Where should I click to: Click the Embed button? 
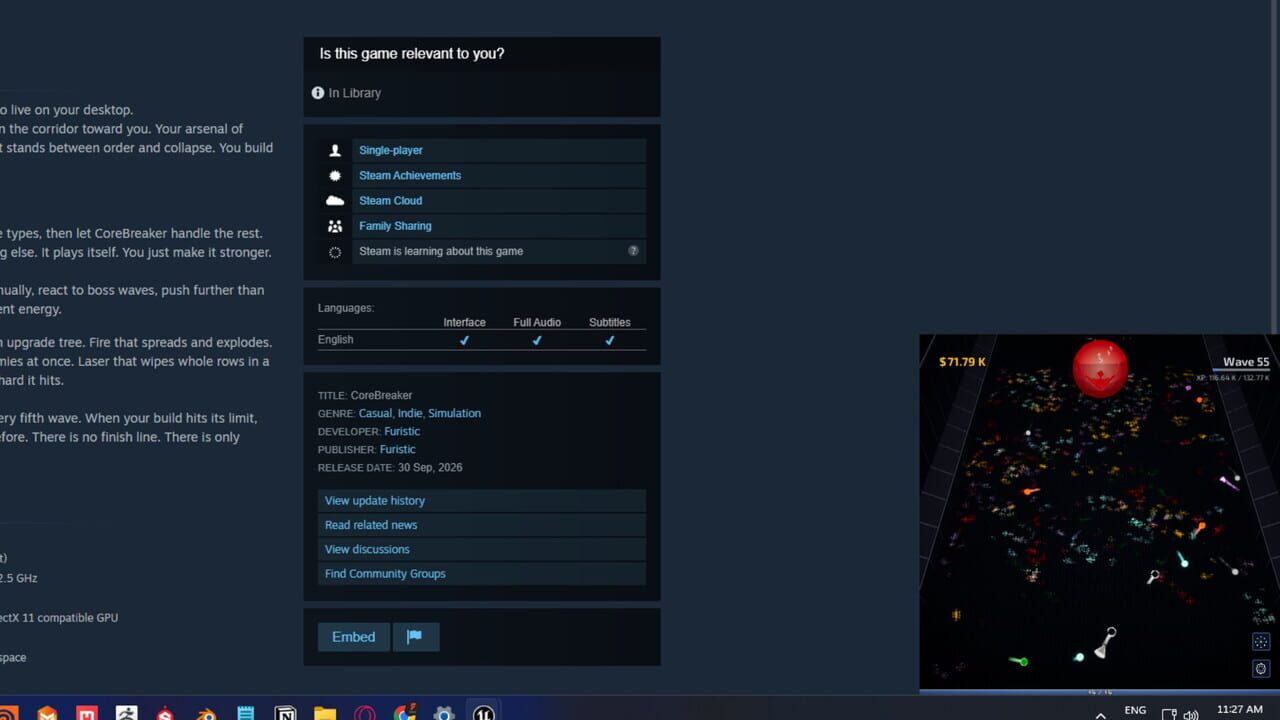[354, 637]
